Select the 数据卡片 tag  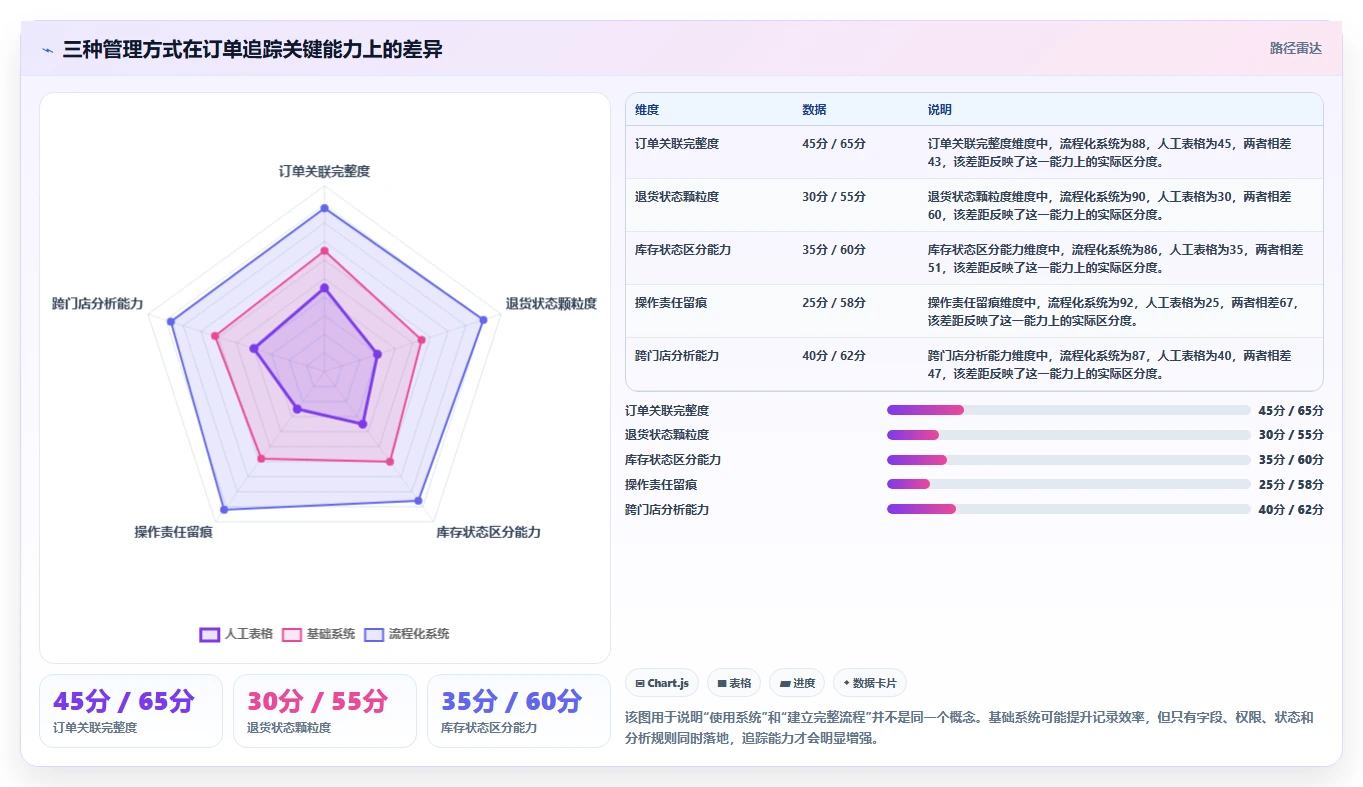(x=870, y=683)
